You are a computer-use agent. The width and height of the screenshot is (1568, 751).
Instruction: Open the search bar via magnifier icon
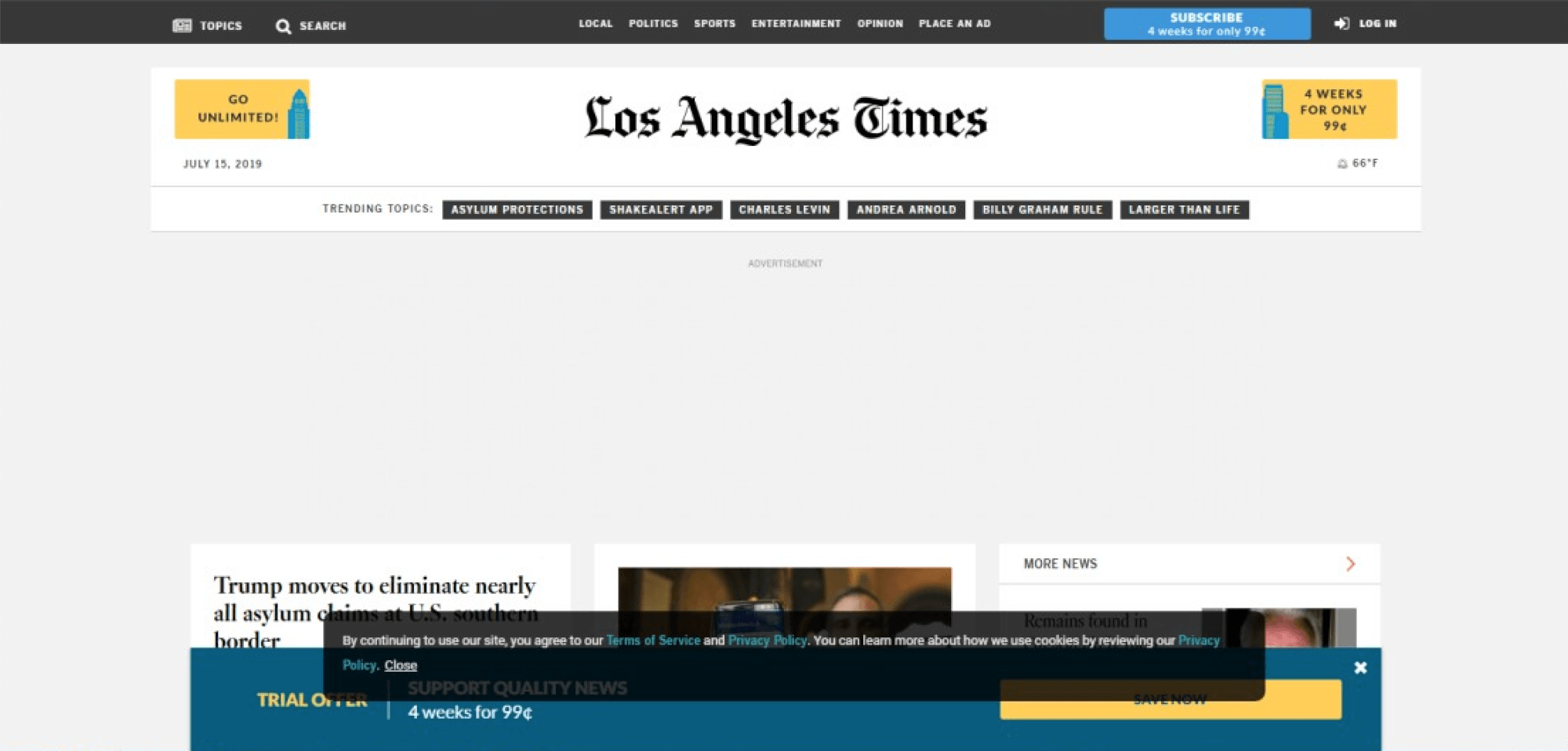point(282,25)
